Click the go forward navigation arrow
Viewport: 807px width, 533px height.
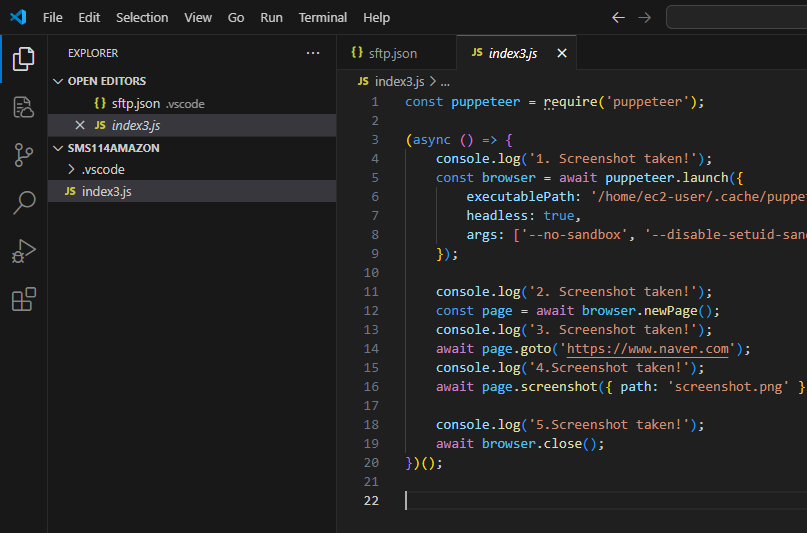[x=644, y=17]
